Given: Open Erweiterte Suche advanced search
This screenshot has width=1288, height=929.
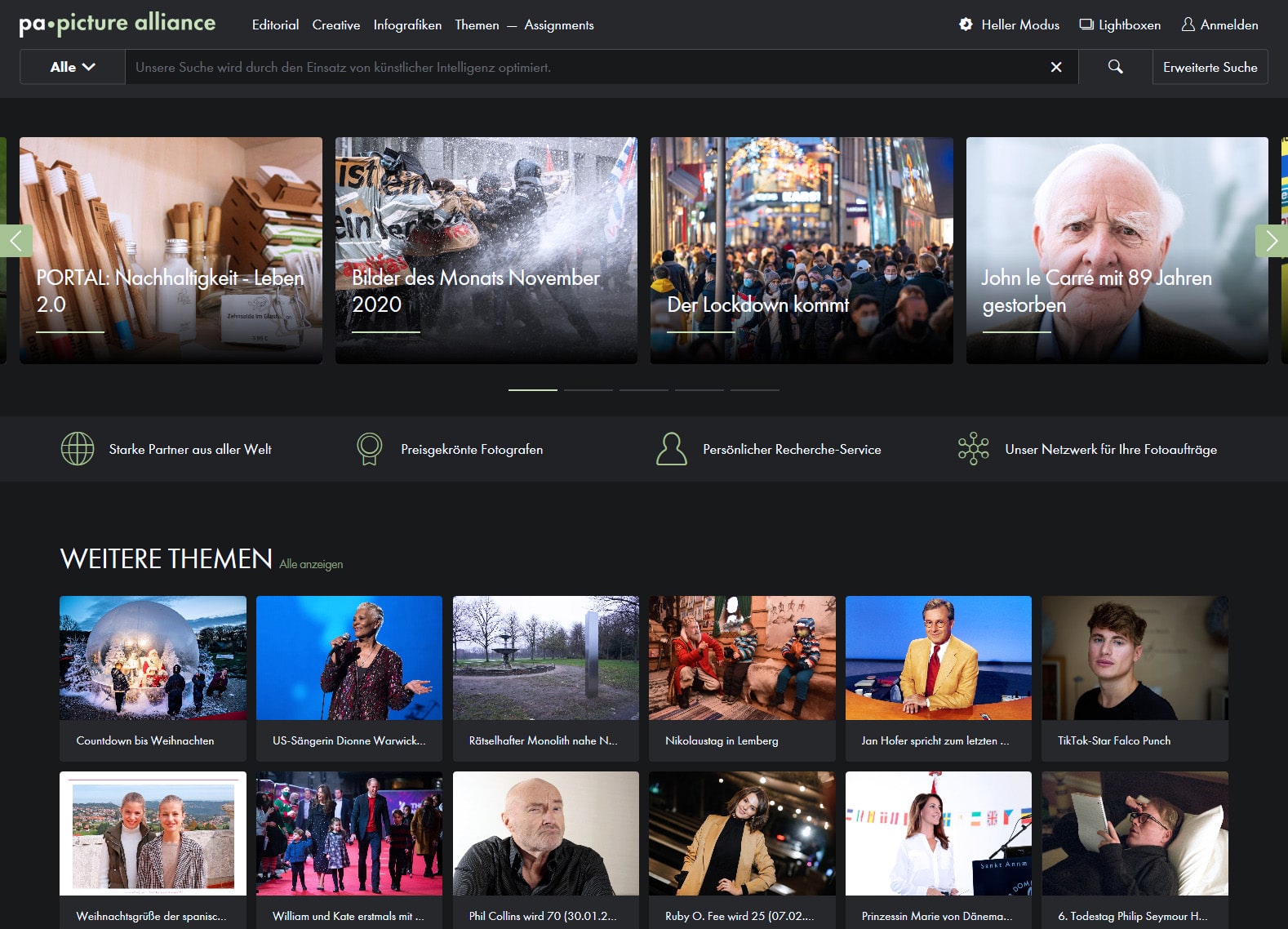Looking at the screenshot, I should point(1210,67).
